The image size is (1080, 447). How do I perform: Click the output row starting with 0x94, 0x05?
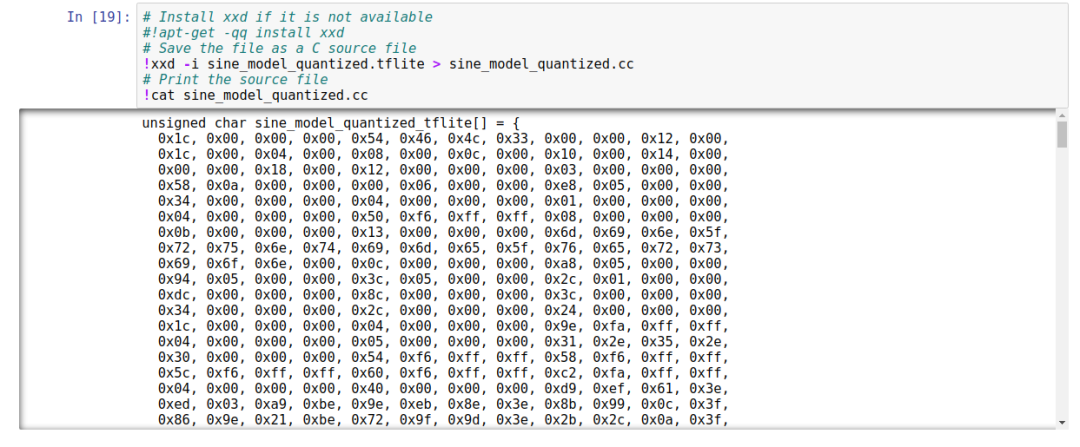(x=443, y=279)
